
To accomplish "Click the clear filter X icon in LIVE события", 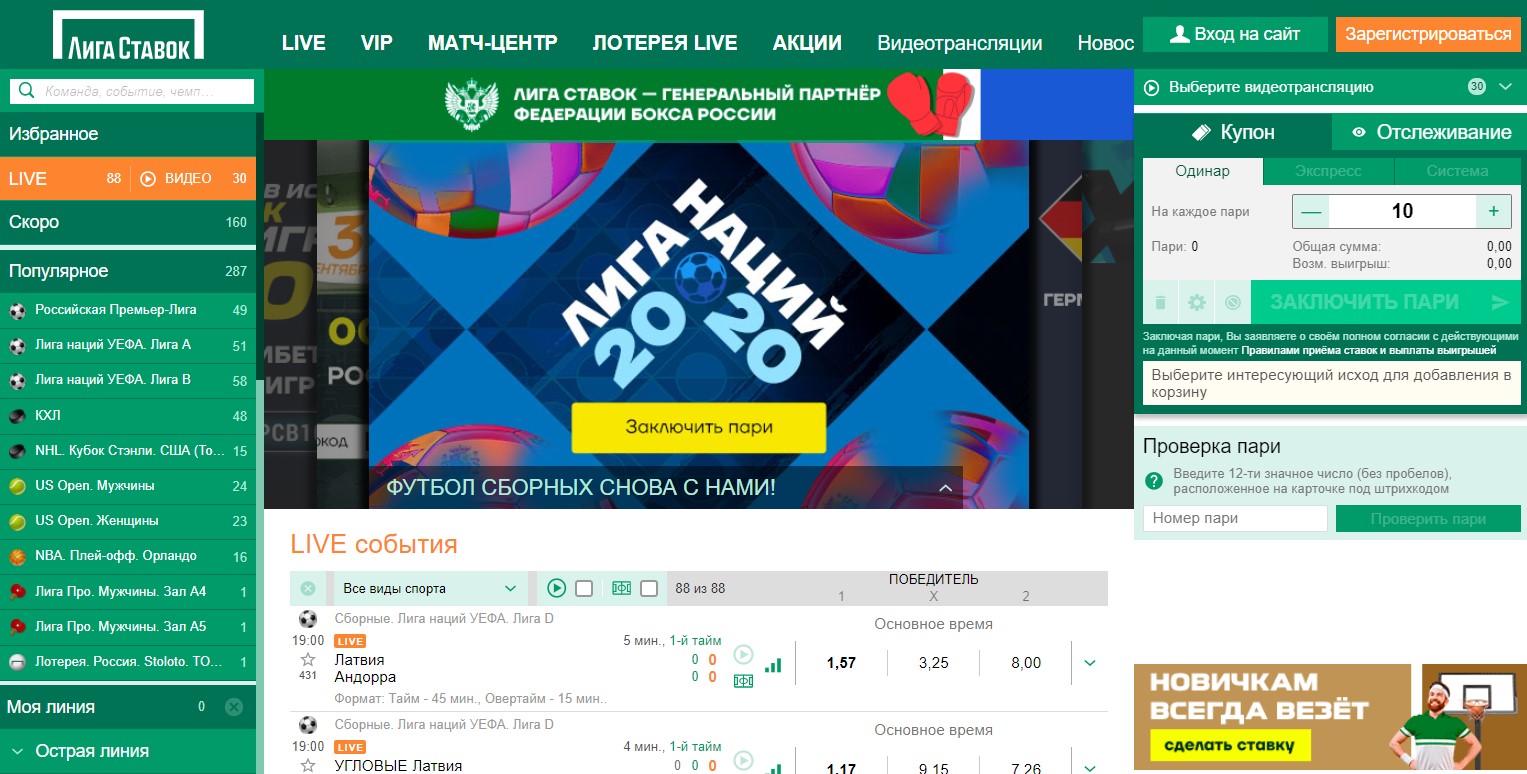I will pyautogui.click(x=308, y=589).
